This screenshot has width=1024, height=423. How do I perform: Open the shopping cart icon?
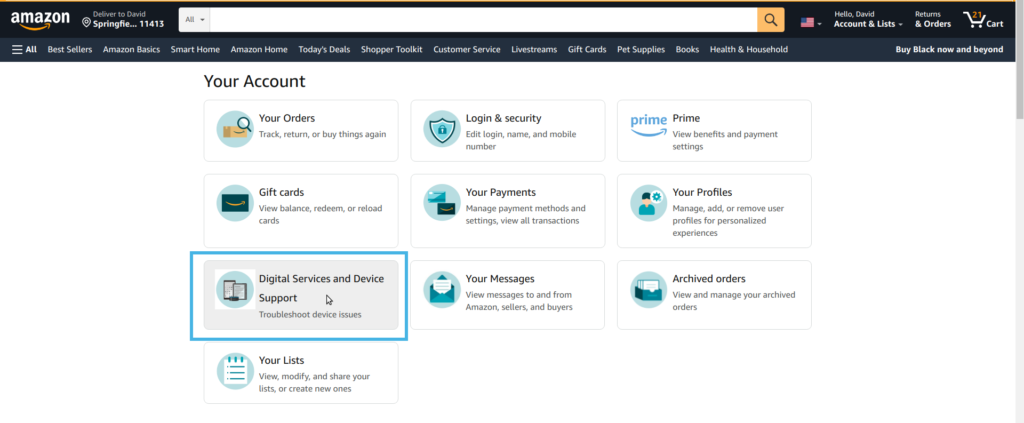point(983,20)
